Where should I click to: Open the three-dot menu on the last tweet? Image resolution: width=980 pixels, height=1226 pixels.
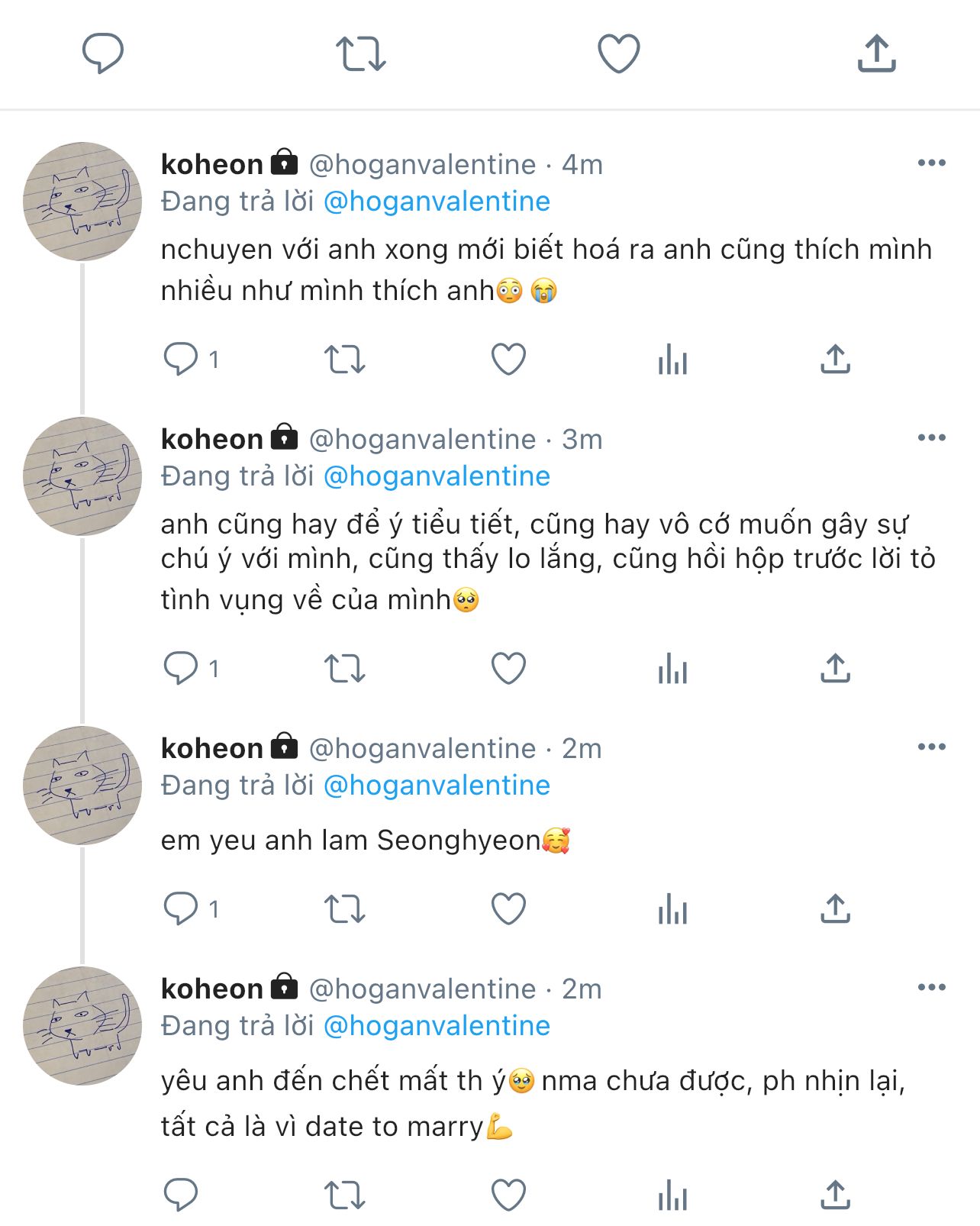point(931,988)
